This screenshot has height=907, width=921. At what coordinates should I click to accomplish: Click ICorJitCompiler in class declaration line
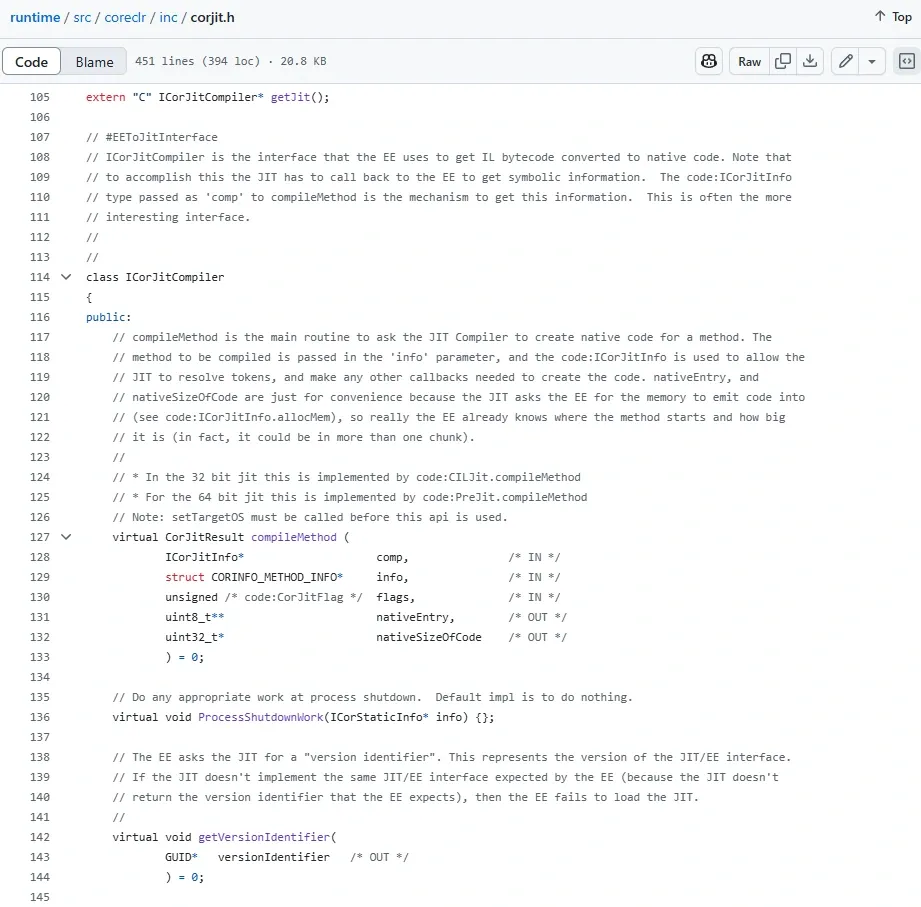[x=175, y=277]
